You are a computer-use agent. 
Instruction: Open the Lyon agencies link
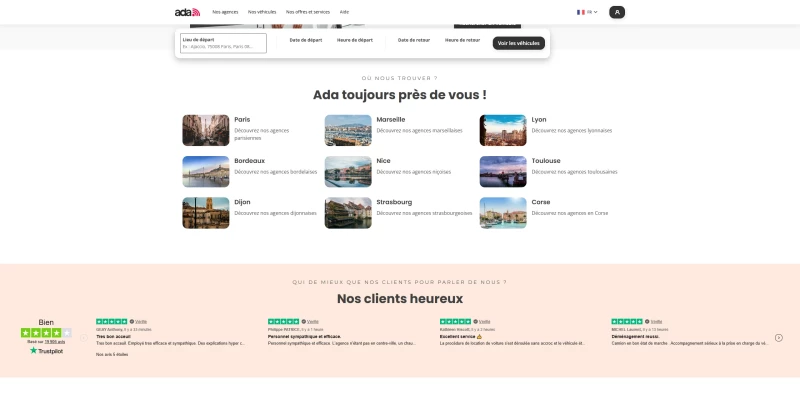point(539,119)
